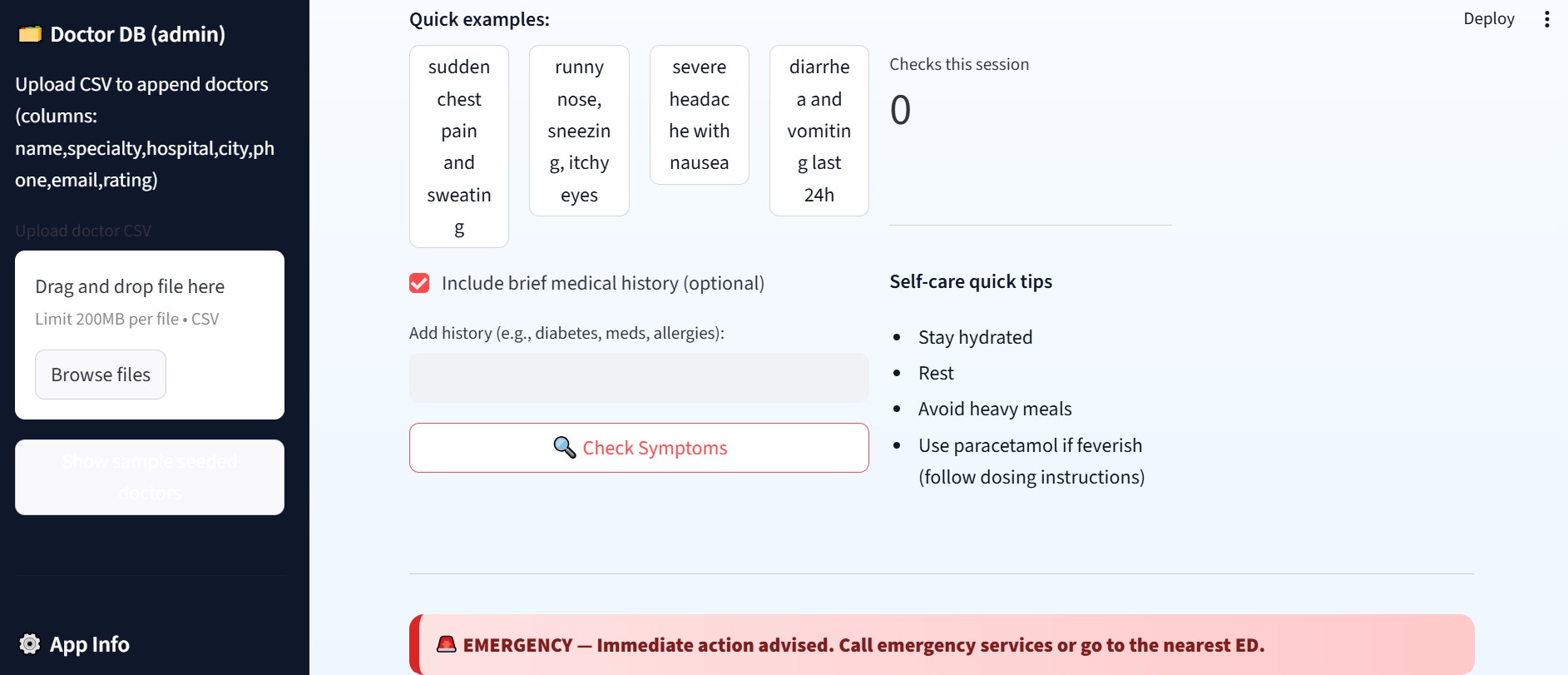The width and height of the screenshot is (1568, 675).
Task: Select the severe headache with nausea example
Action: (x=699, y=115)
